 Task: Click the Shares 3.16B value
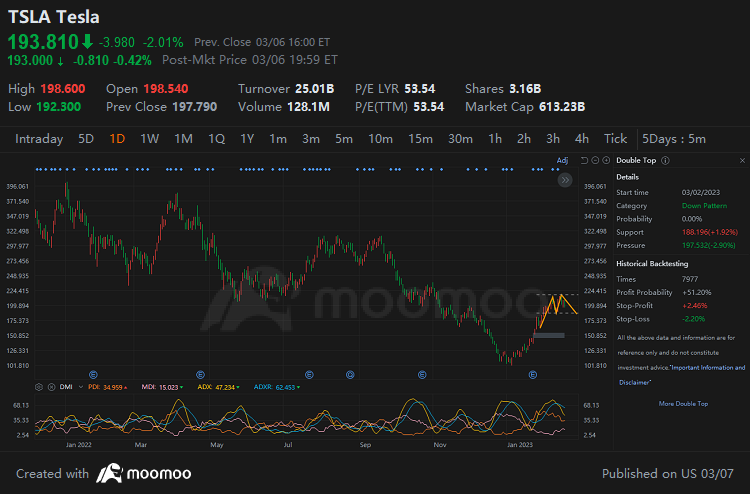[525, 88]
